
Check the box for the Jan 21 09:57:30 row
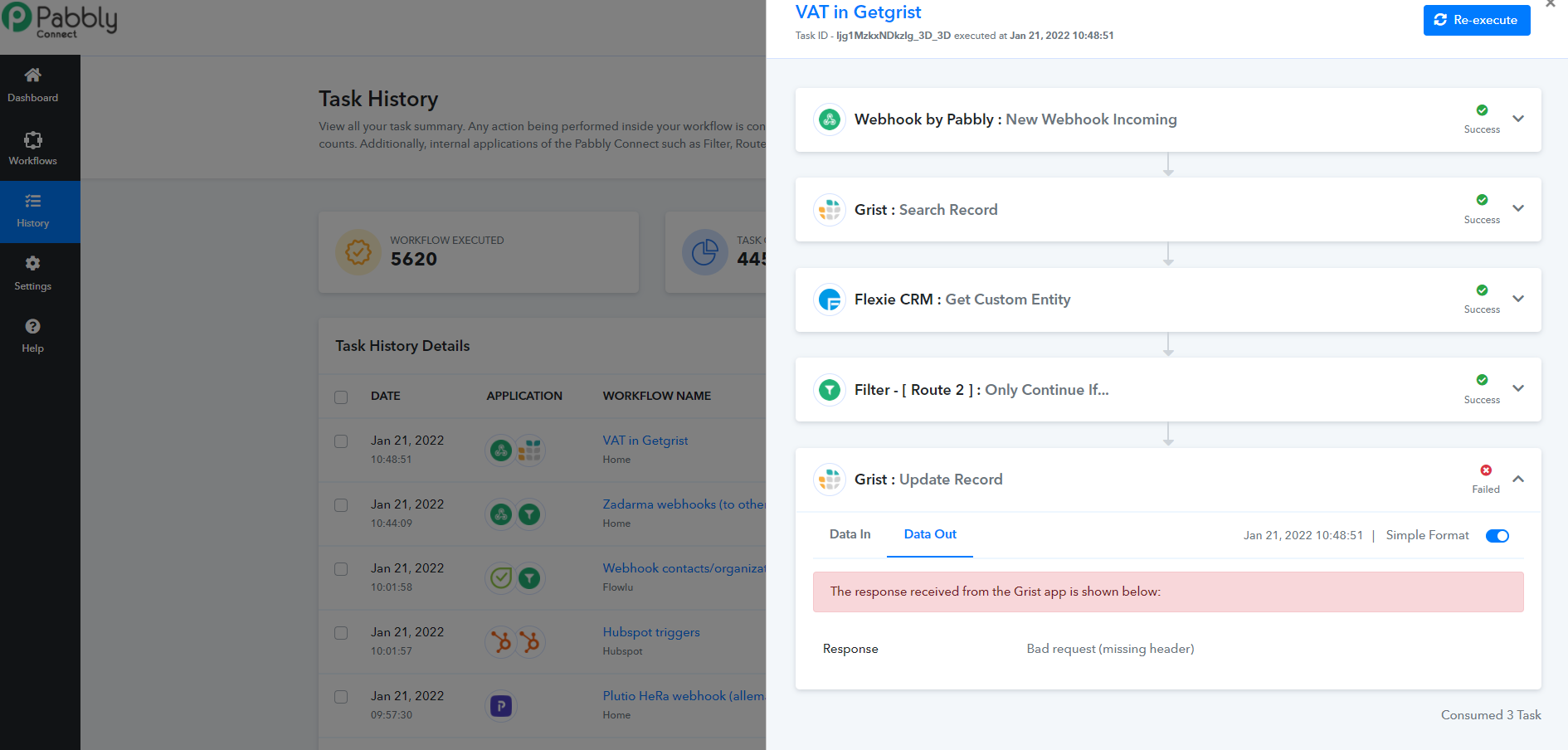[x=341, y=697]
